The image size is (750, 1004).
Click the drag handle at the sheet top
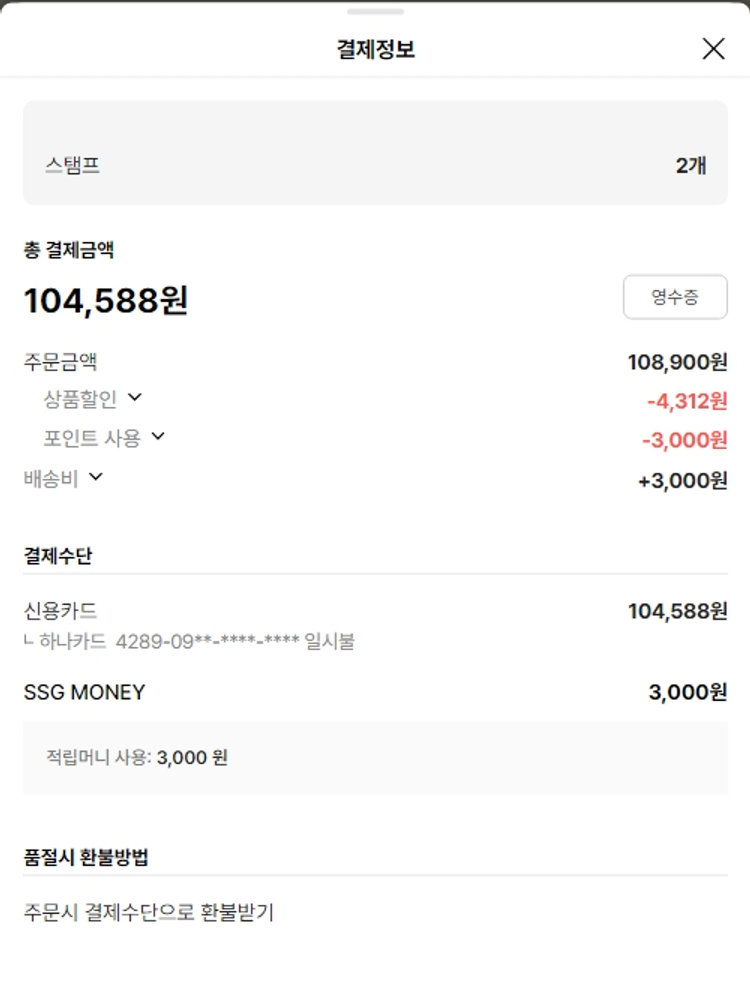(x=375, y=12)
